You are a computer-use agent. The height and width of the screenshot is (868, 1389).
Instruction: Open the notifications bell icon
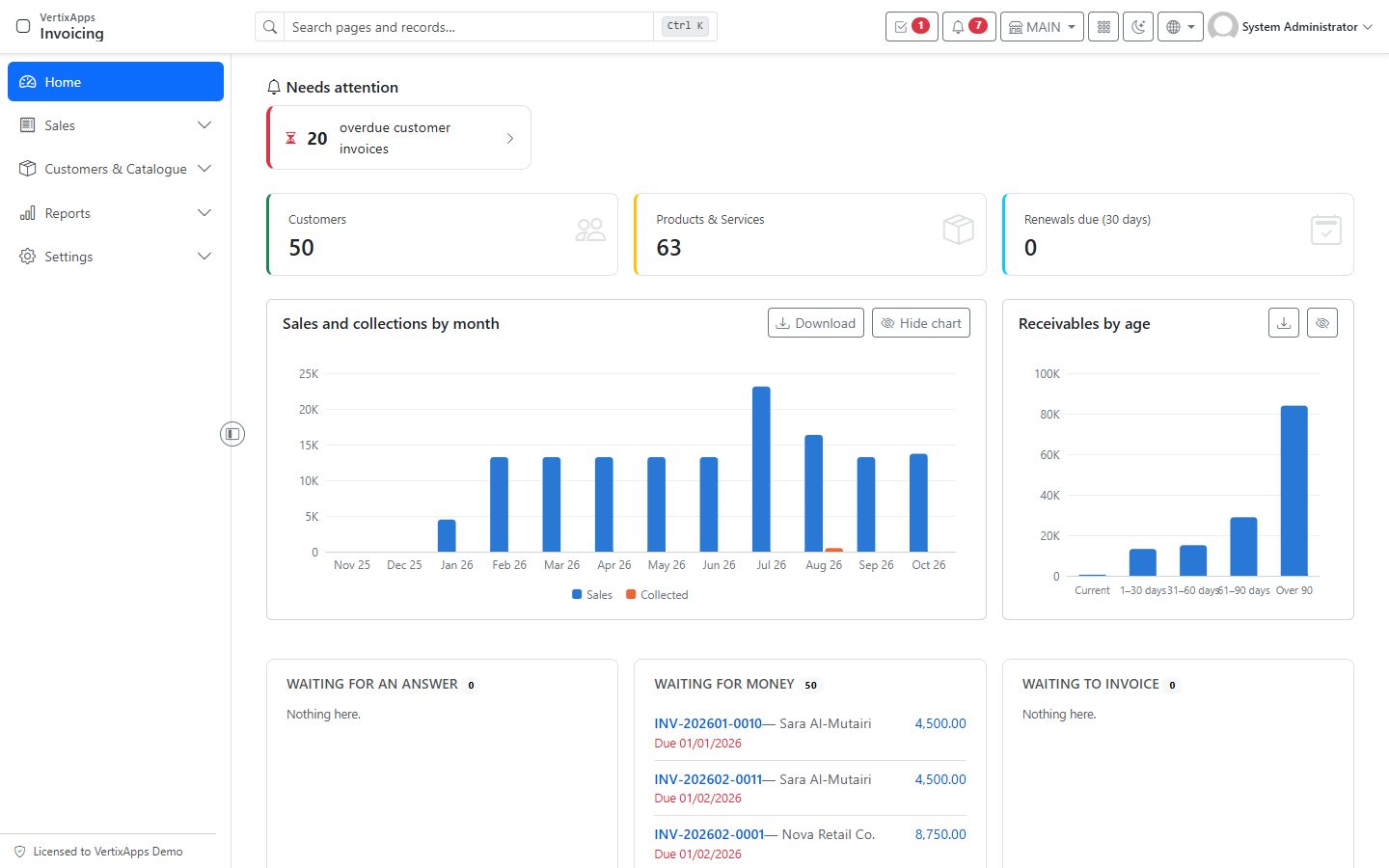(968, 27)
